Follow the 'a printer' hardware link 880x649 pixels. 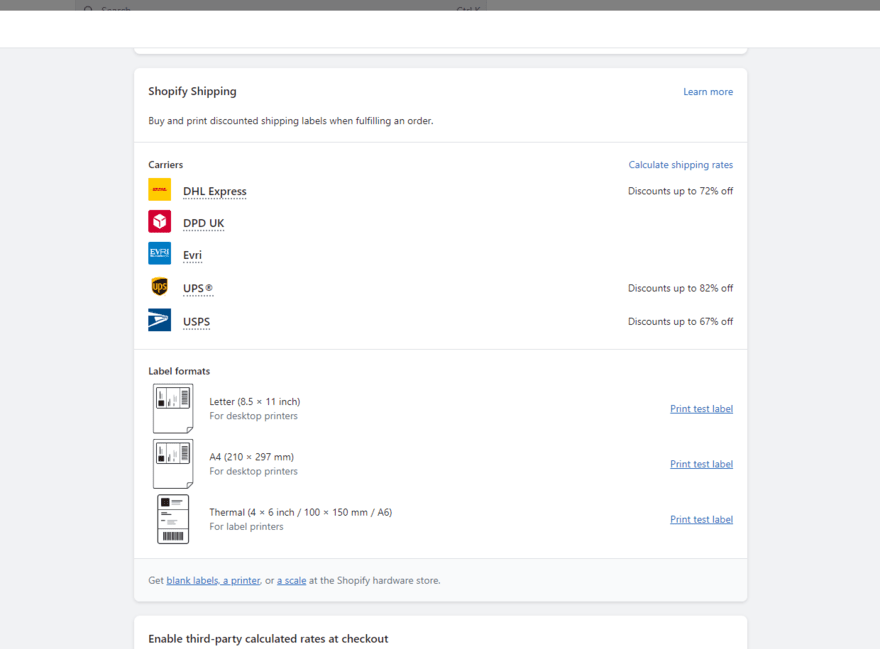(x=241, y=581)
